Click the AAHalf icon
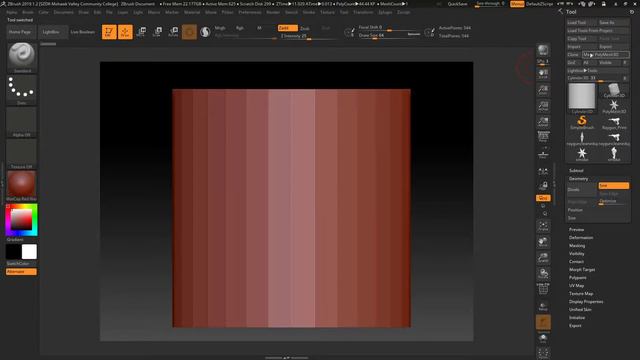 543,122
